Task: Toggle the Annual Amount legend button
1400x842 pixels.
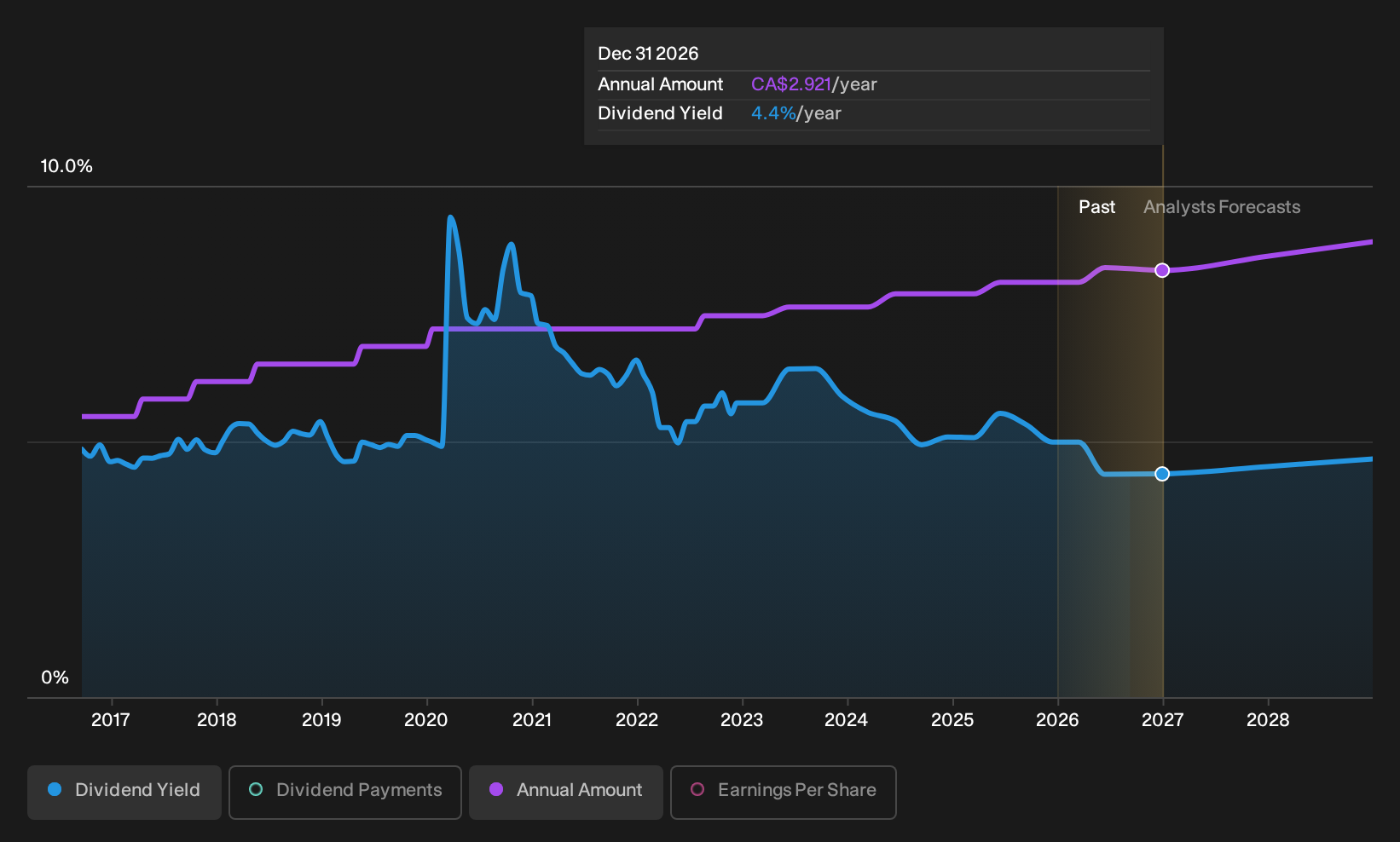Action: (566, 793)
